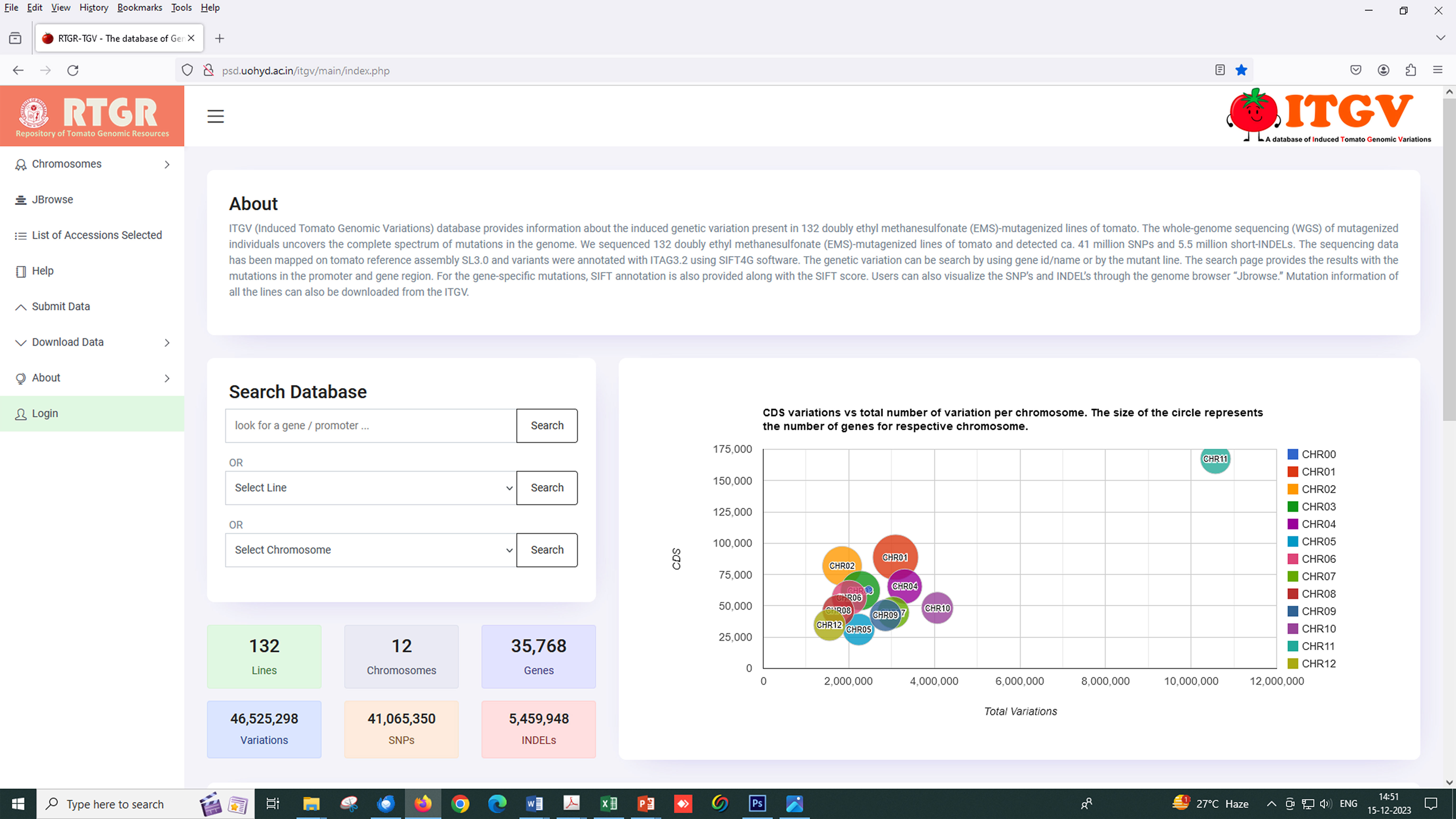Click Search next to Select Chromosome

[x=547, y=550]
